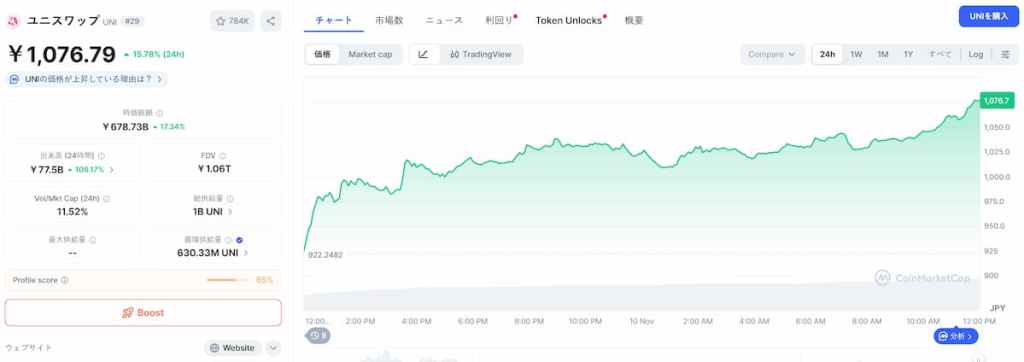Set chart range to 1Y
The width and height of the screenshot is (1024, 362).
click(908, 54)
